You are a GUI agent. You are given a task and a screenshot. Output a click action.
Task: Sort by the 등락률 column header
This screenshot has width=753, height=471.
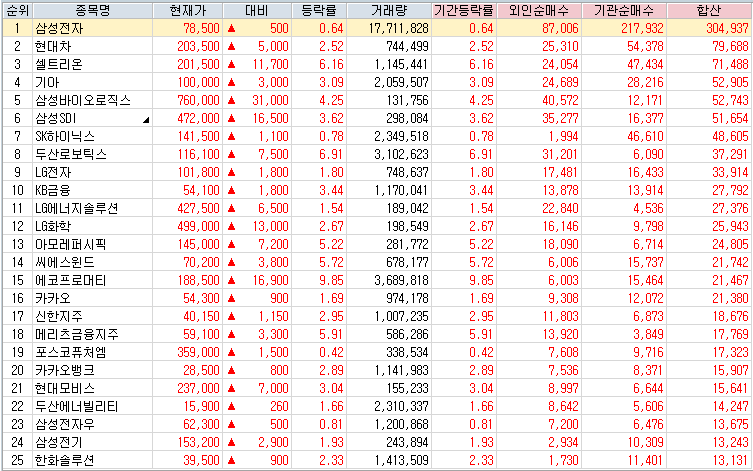(319, 10)
